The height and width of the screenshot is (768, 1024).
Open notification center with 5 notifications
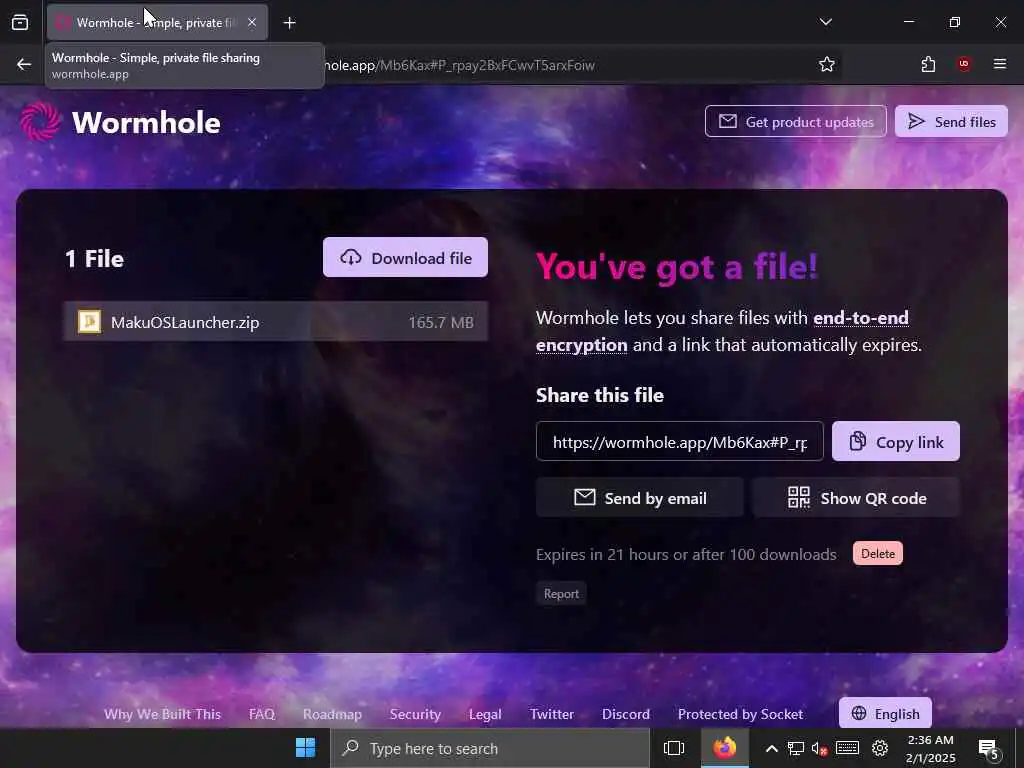click(989, 749)
